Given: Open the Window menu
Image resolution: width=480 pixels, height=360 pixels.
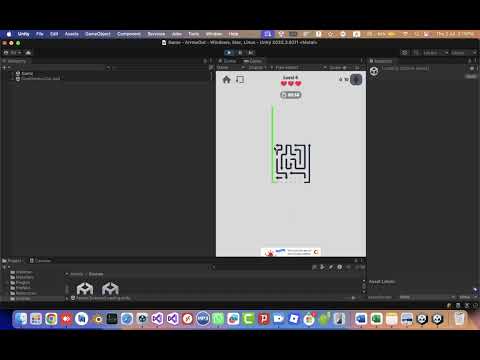Looking at the screenshot, I should pos(214,34).
